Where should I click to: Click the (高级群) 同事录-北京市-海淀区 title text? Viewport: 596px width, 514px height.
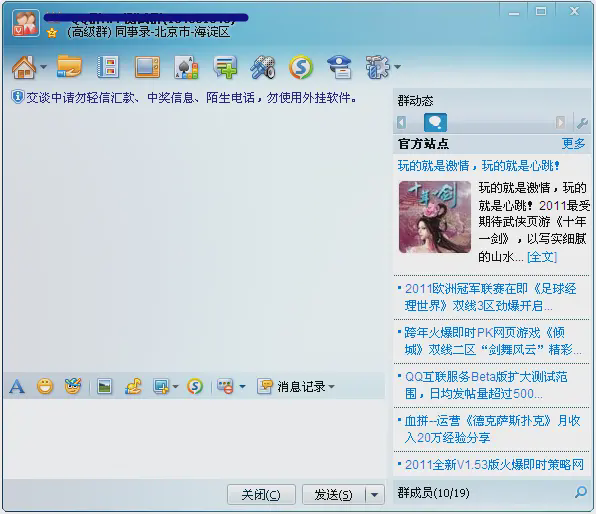click(x=148, y=32)
